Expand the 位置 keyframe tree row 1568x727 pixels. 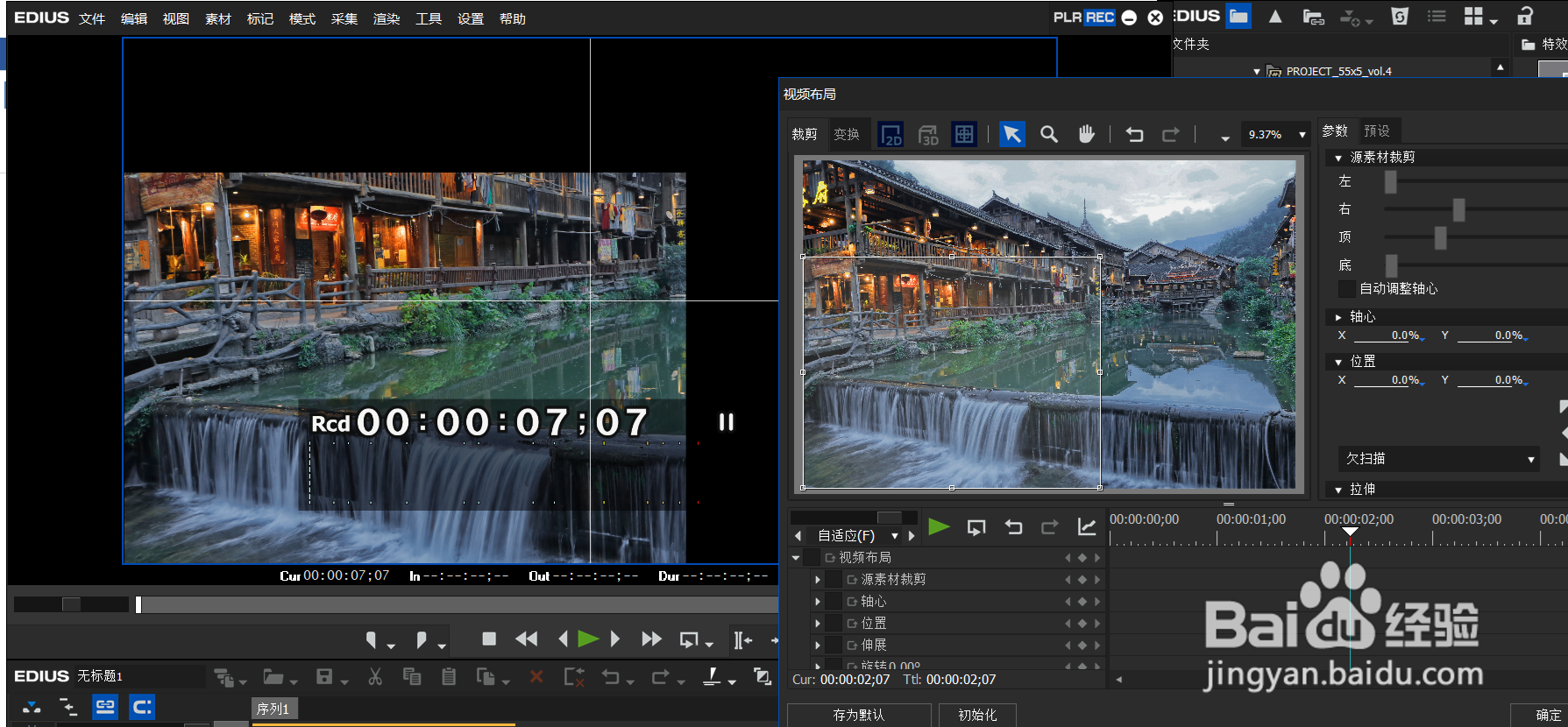tap(818, 624)
